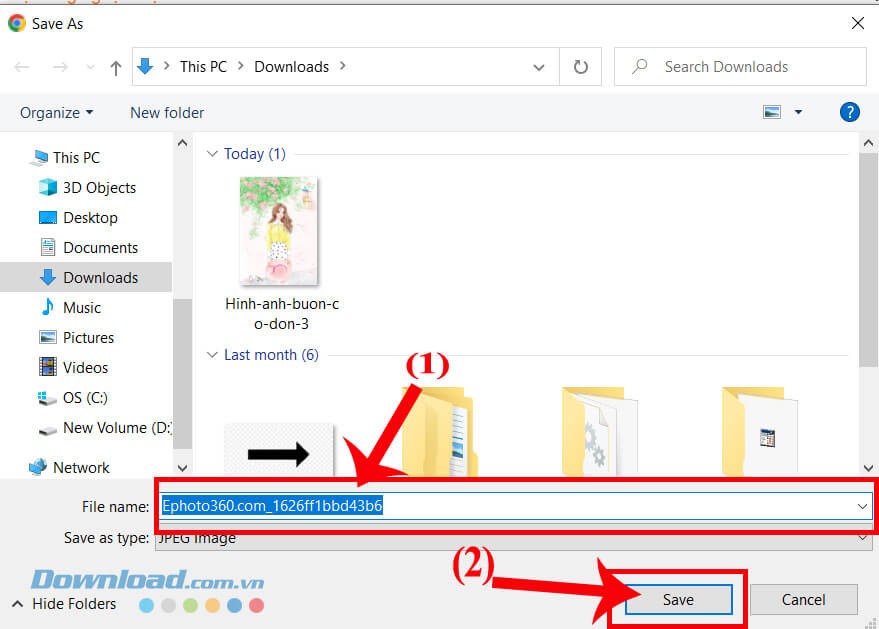
Task: Open the Organize menu
Action: [x=56, y=112]
